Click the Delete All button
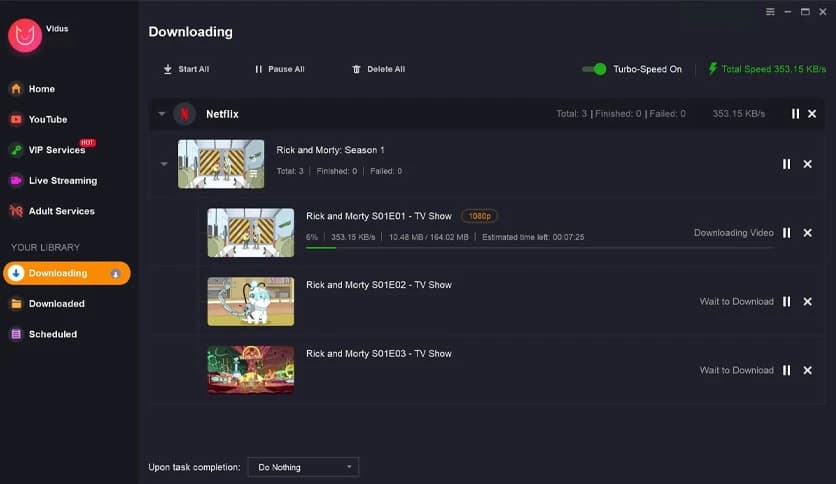The image size is (836, 484). 379,69
